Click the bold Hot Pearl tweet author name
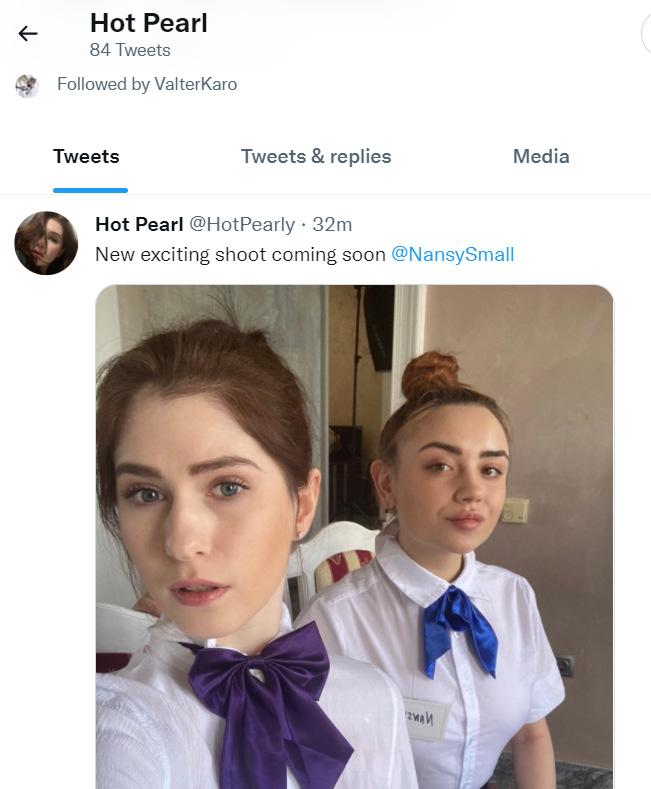This screenshot has width=651, height=789. pos(140,224)
